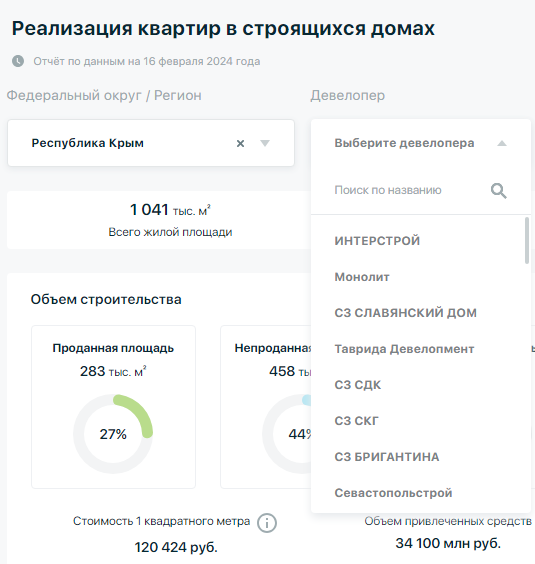Image resolution: width=535 pixels, height=564 pixels.
Task: Click the Всего жилой площади label
Action: click(x=170, y=232)
